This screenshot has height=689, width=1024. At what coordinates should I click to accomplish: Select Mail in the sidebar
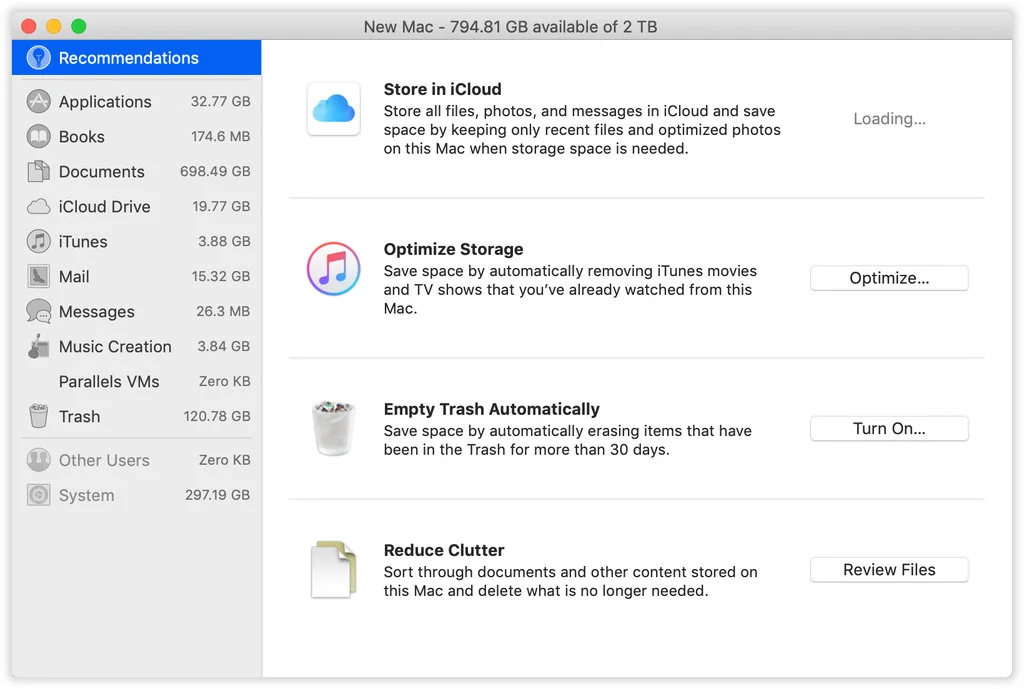pos(136,276)
